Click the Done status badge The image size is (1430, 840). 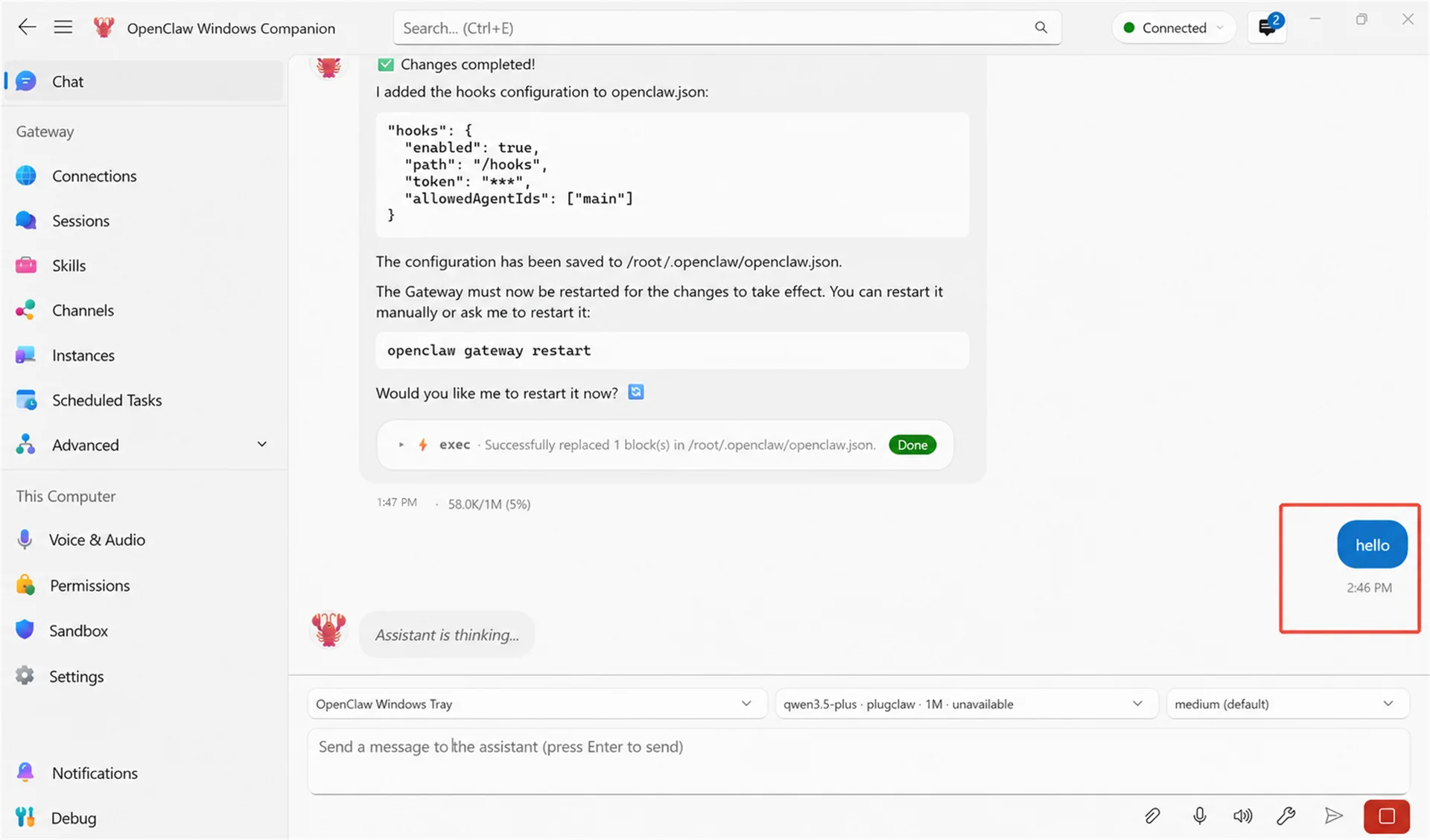[912, 445]
